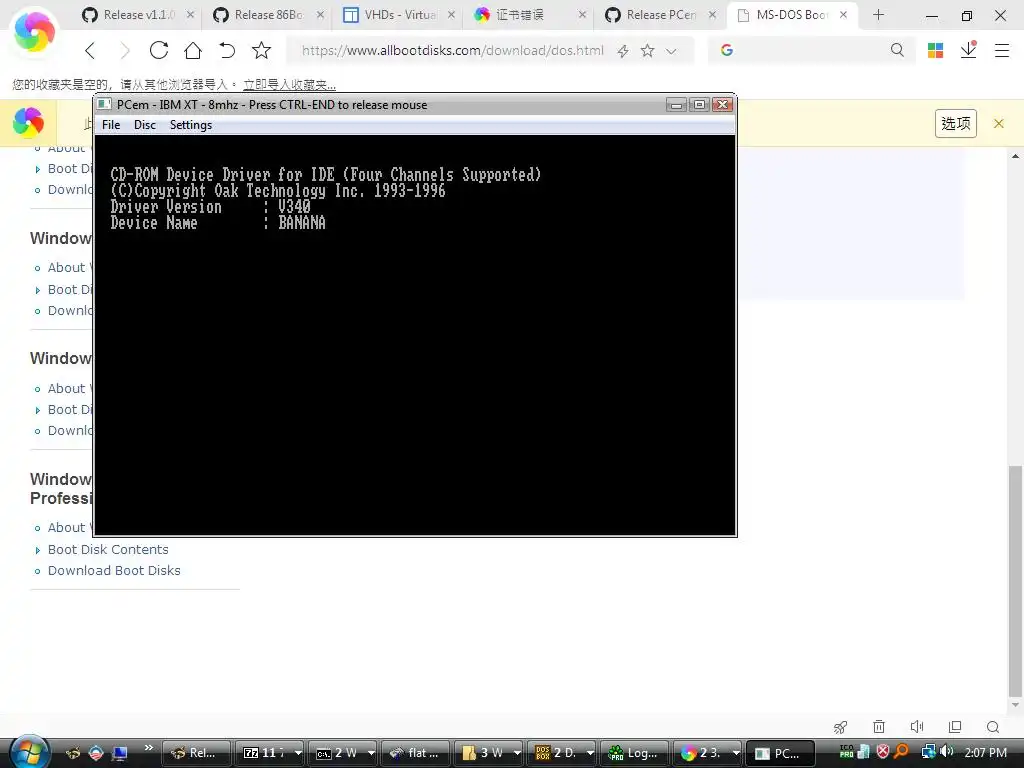The image size is (1024, 768).
Task: Open new tab with plus button
Action: coord(878,14)
